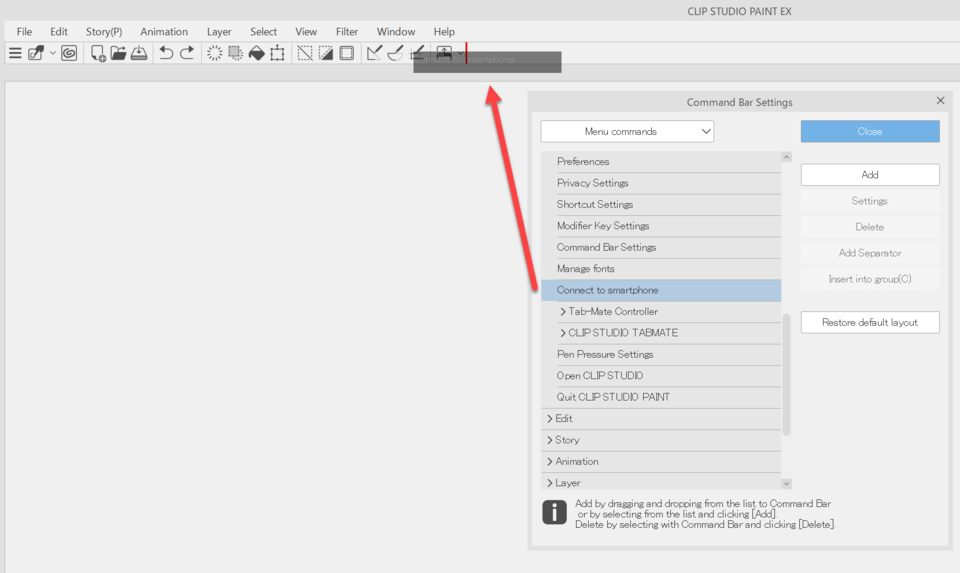The height and width of the screenshot is (573, 960).
Task: Select Modifier Key Settings in the list
Action: (661, 226)
